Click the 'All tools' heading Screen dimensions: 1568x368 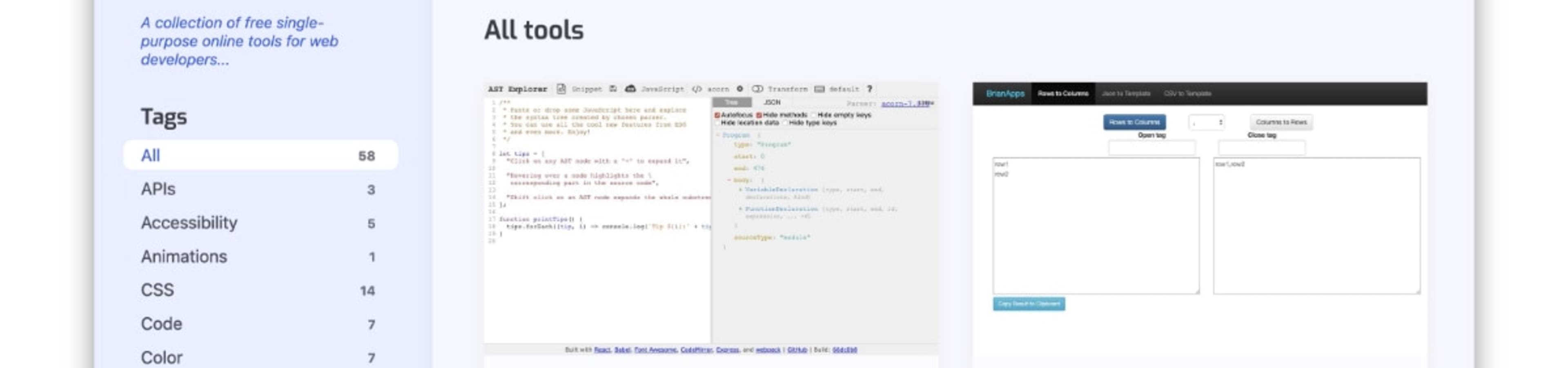534,30
